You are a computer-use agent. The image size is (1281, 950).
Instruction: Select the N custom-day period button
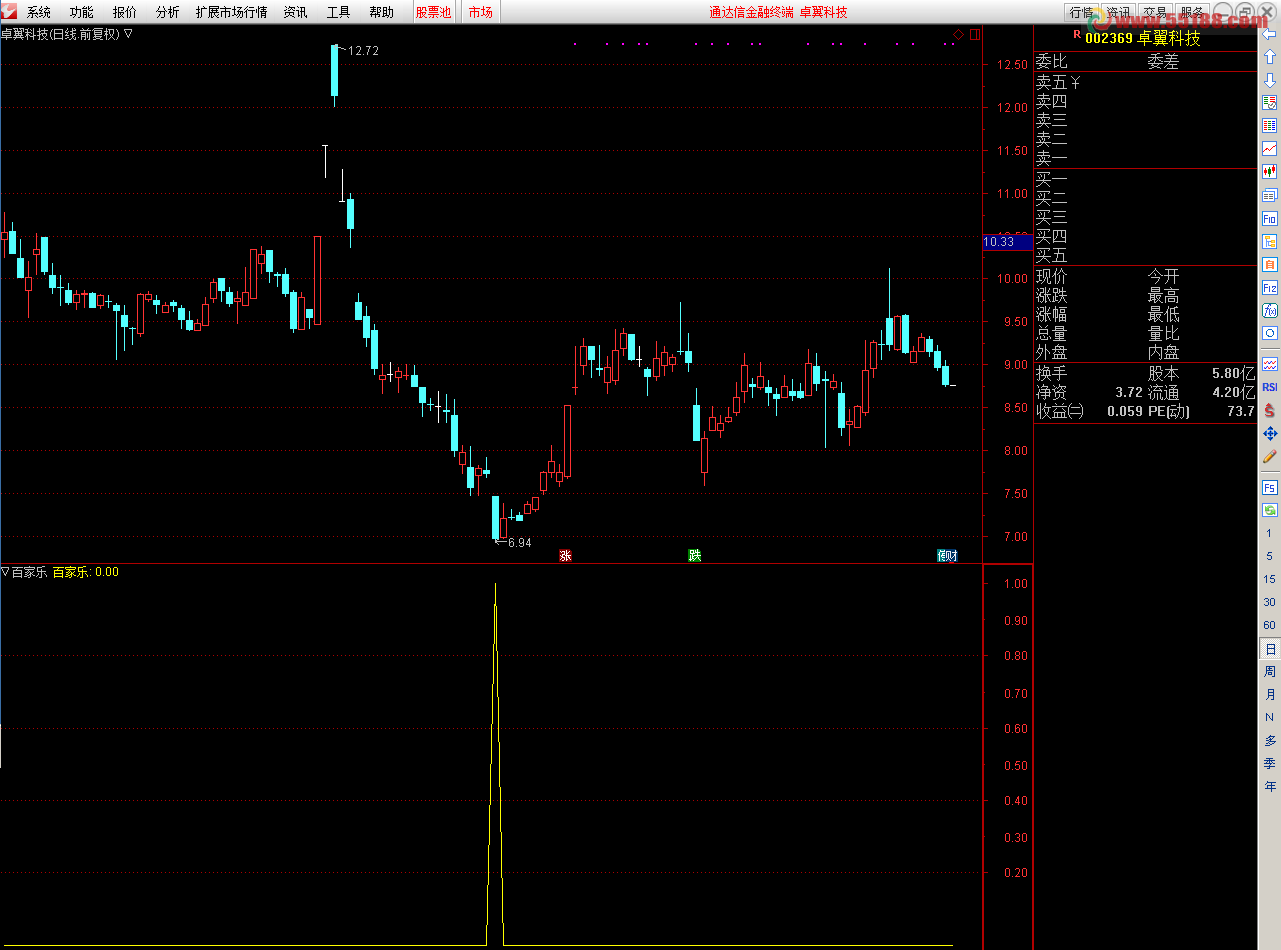click(1270, 718)
